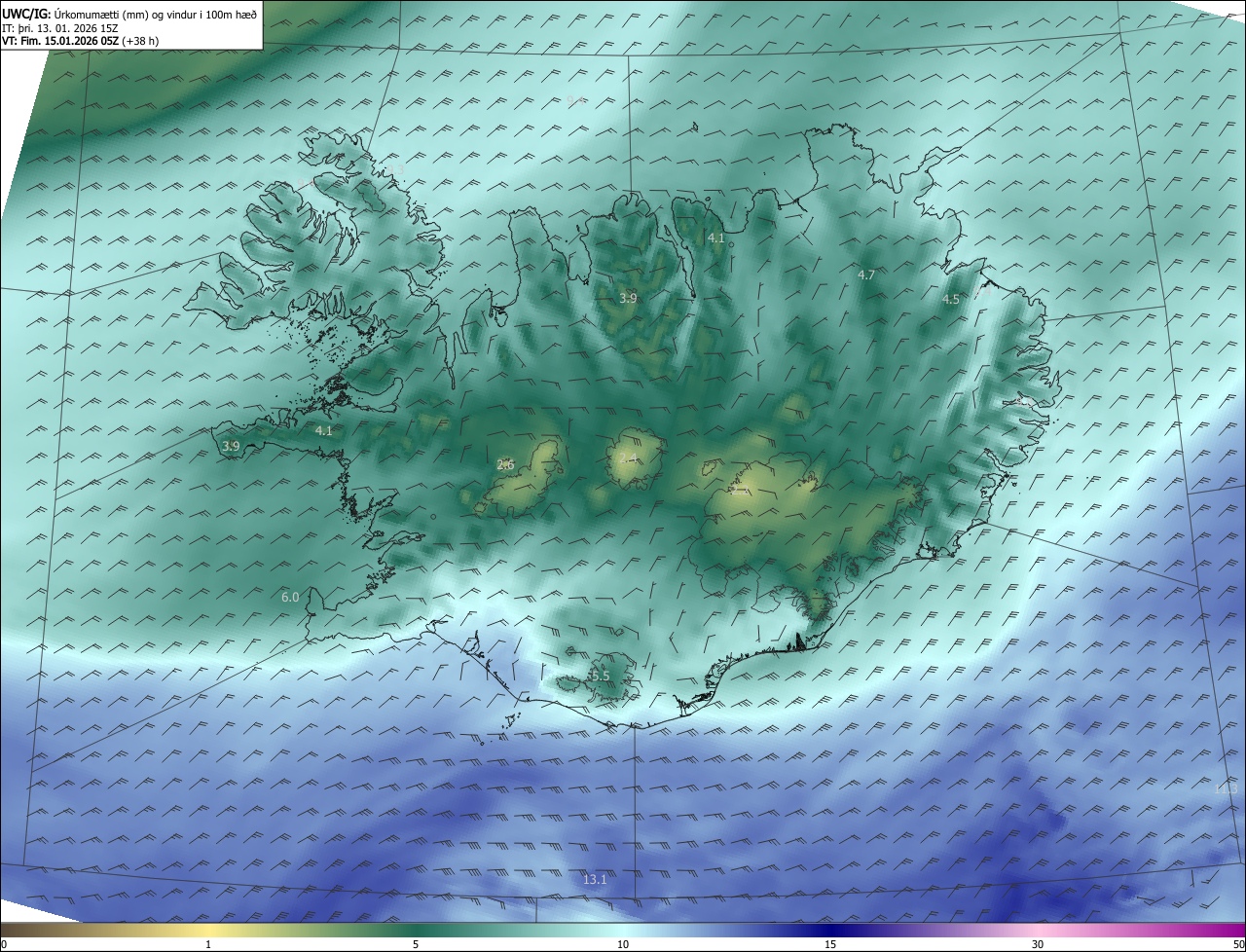Click the map title 'Úrkomumætti (mm) og vindur i 100m hæð'

(x=156, y=14)
